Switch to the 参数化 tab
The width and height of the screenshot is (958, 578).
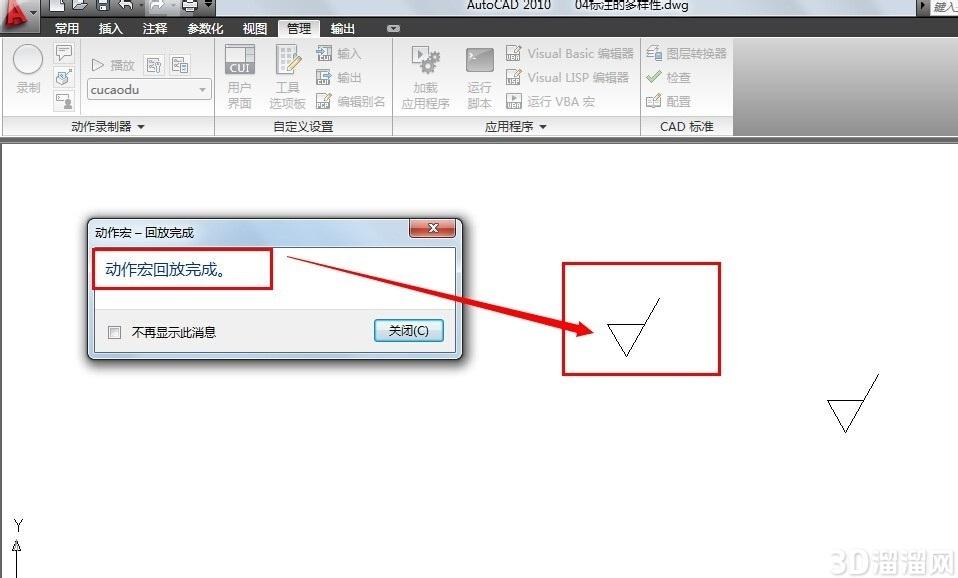point(205,29)
